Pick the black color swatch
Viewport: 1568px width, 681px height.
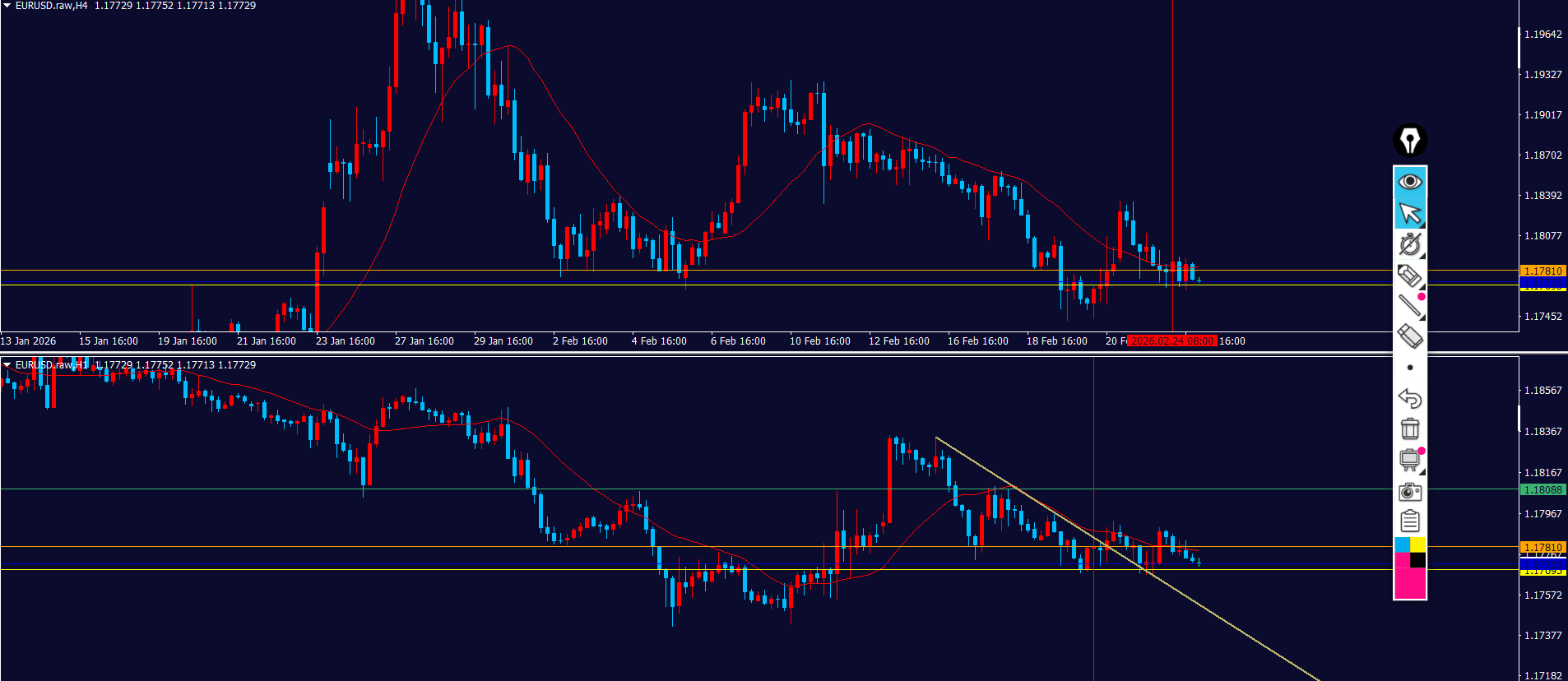(1418, 560)
